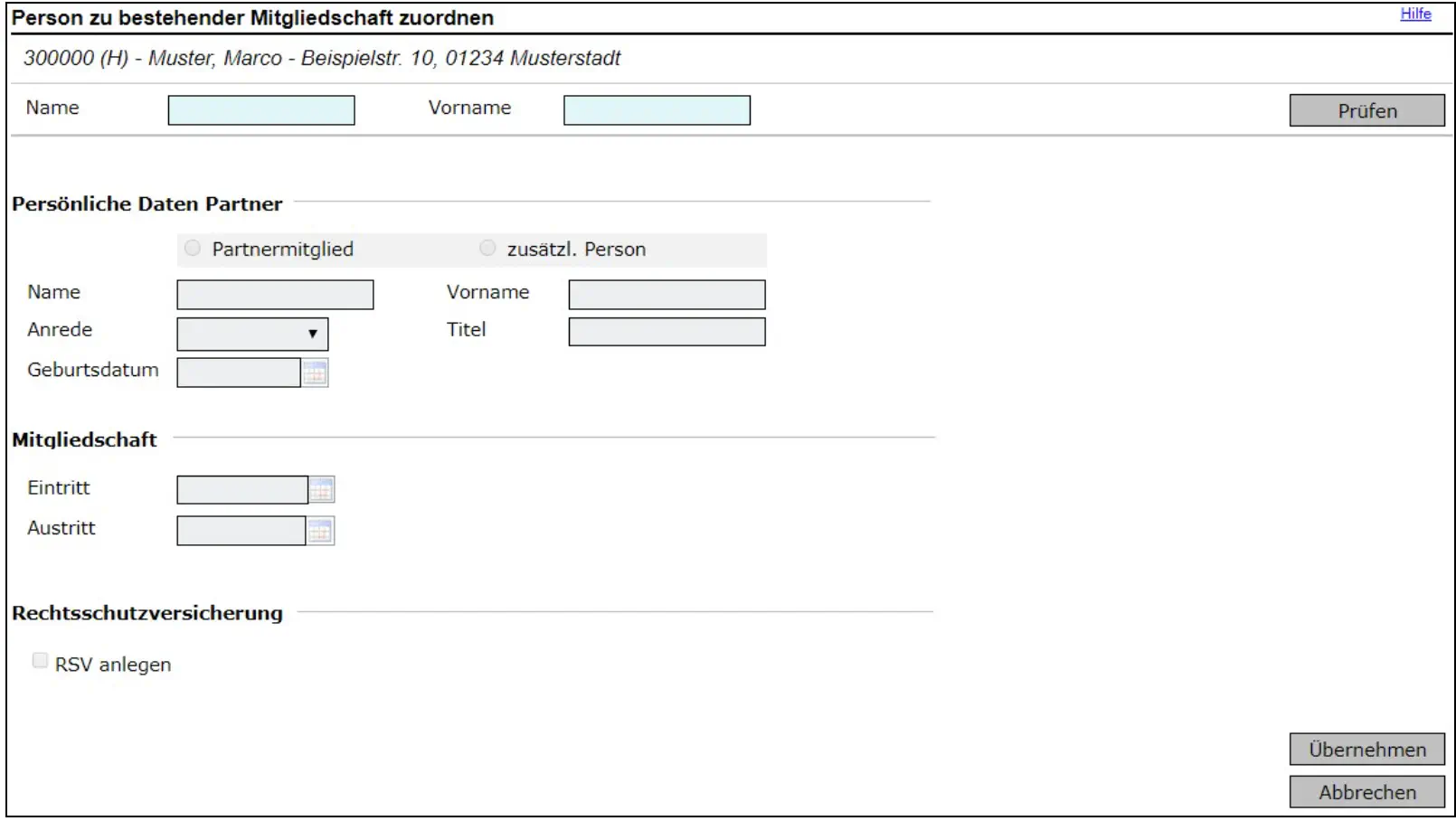This screenshot has height=821, width=1456.
Task: Focus the top Vorname search field
Action: (x=657, y=110)
